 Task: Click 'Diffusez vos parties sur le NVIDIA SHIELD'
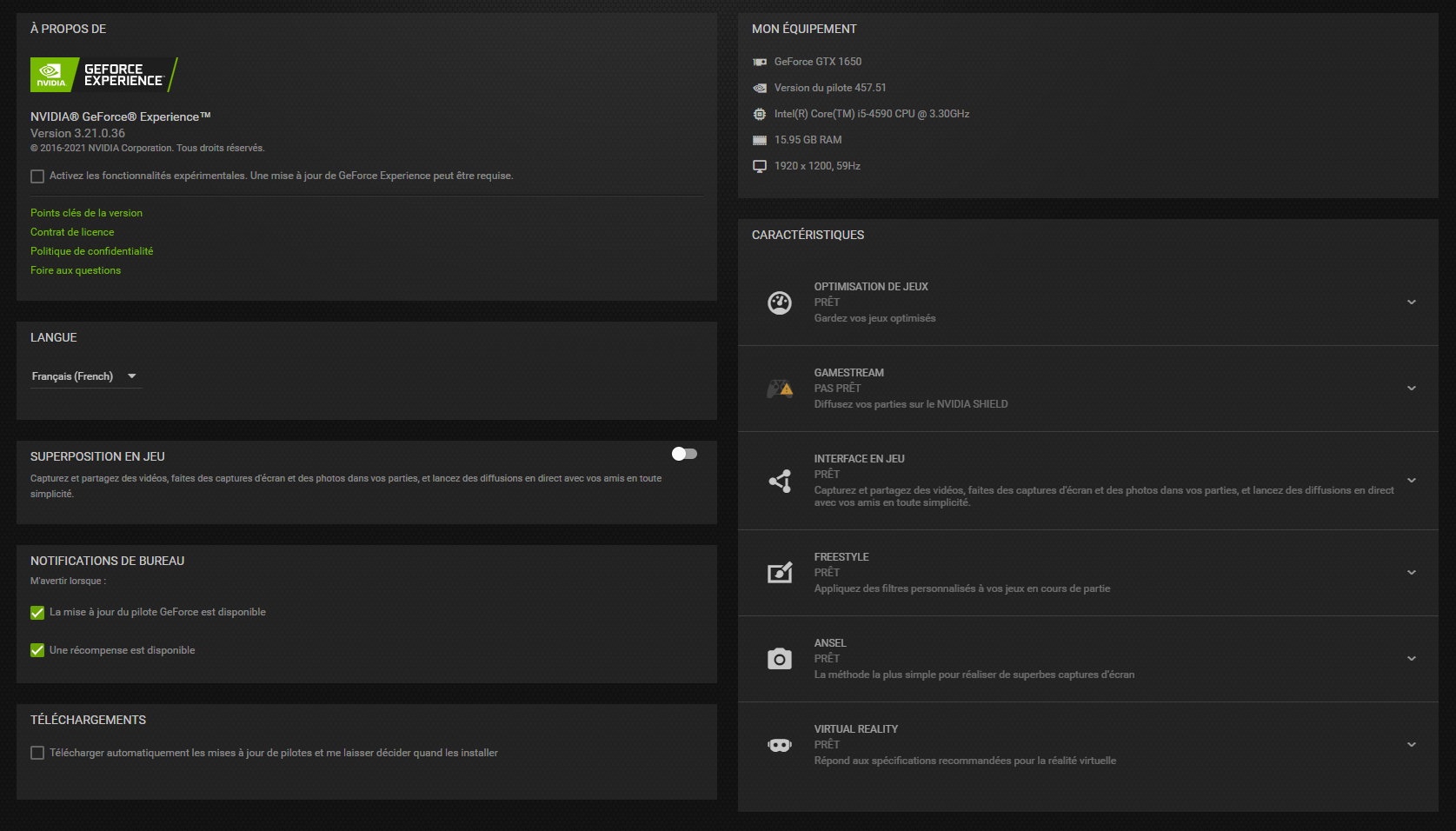pos(911,404)
